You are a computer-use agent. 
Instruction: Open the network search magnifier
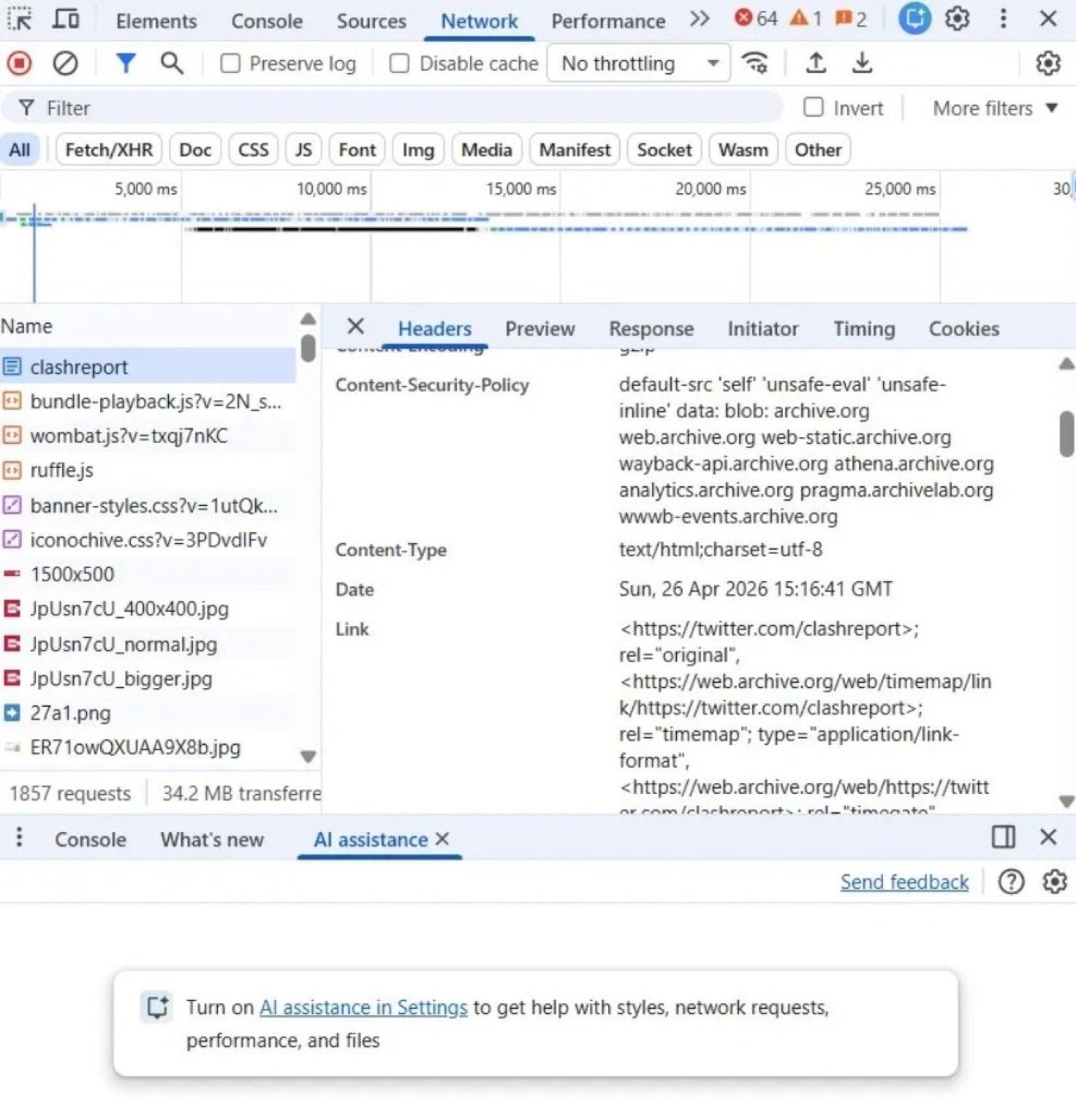point(172,64)
